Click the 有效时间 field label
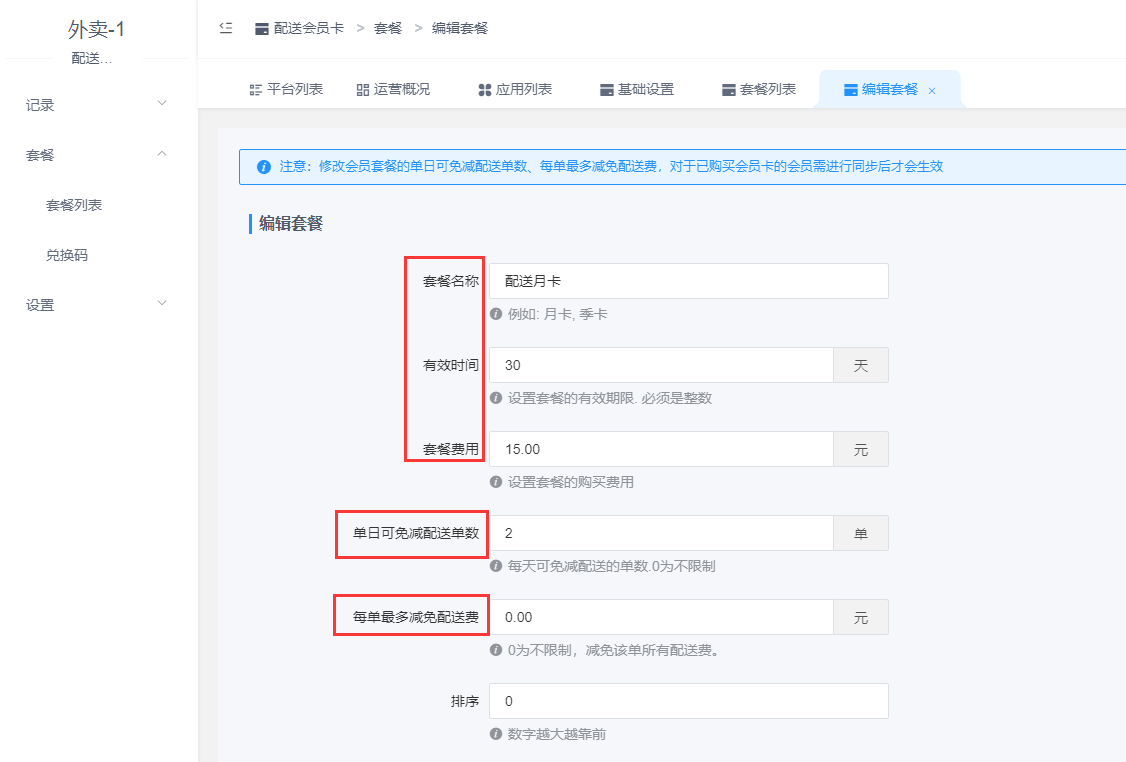 [450, 365]
